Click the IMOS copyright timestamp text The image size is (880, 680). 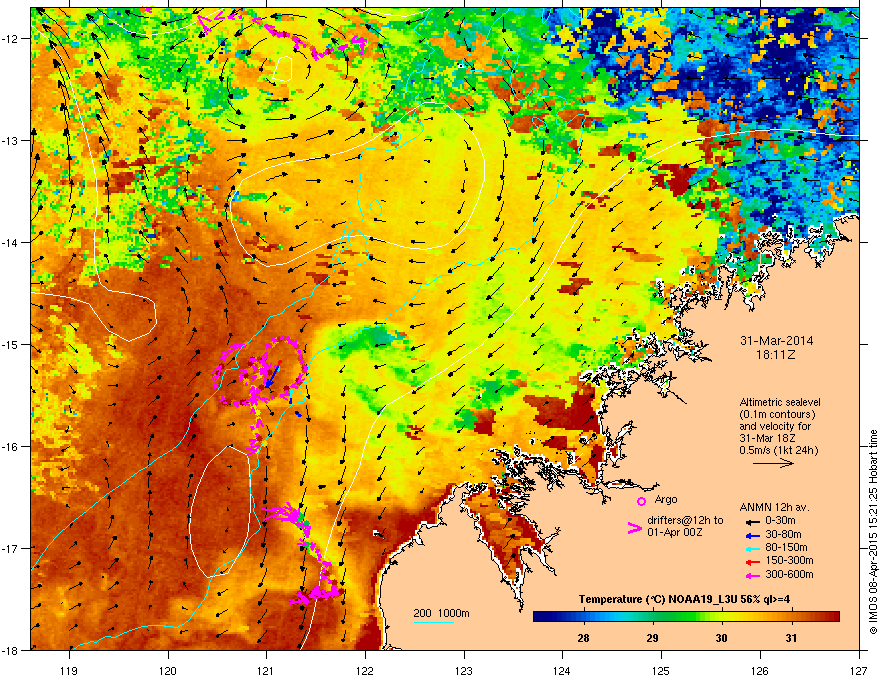click(x=873, y=531)
